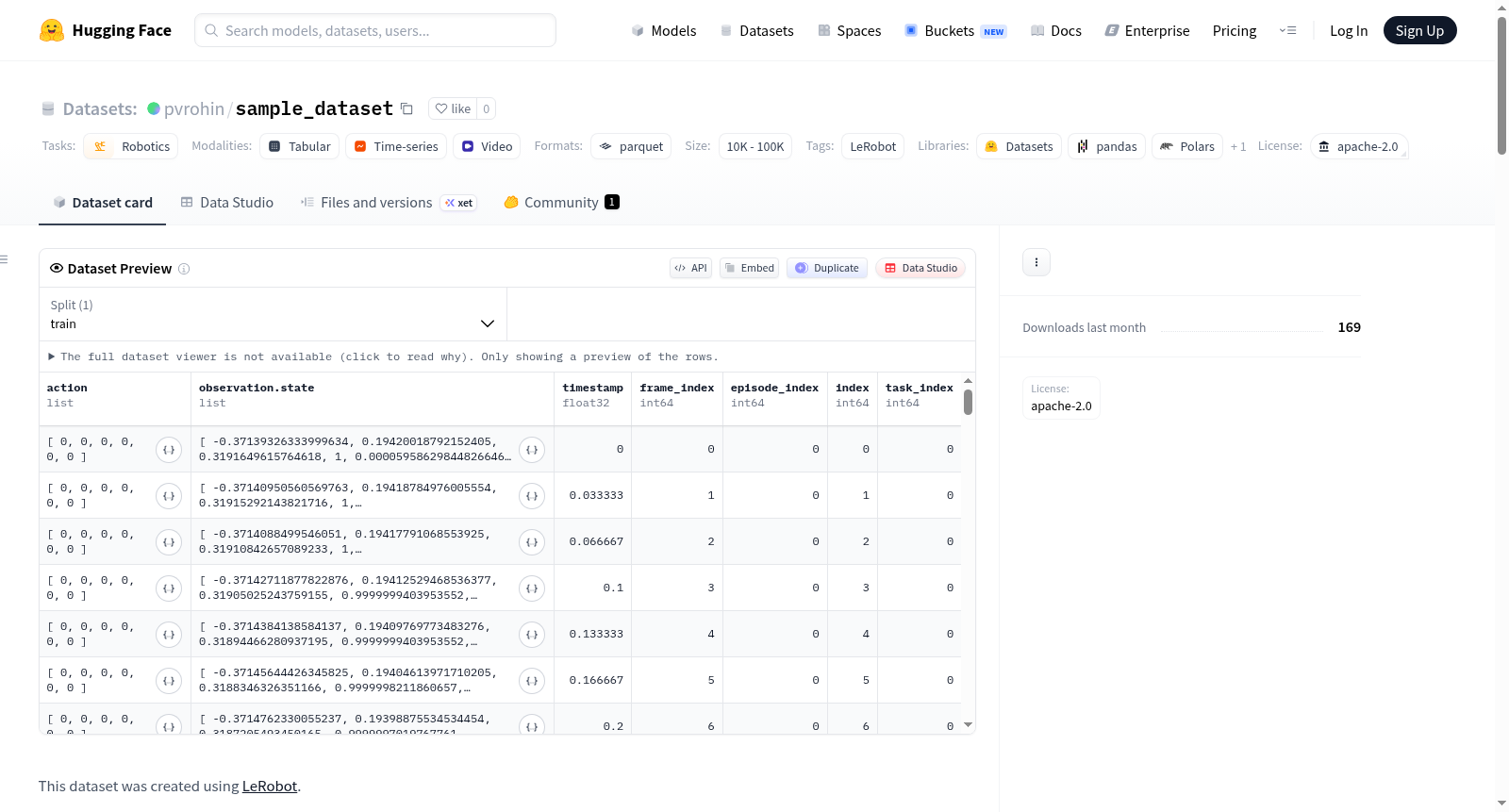This screenshot has width=1509, height=812.
Task: Copy the dataset name to clipboard
Action: 406,108
